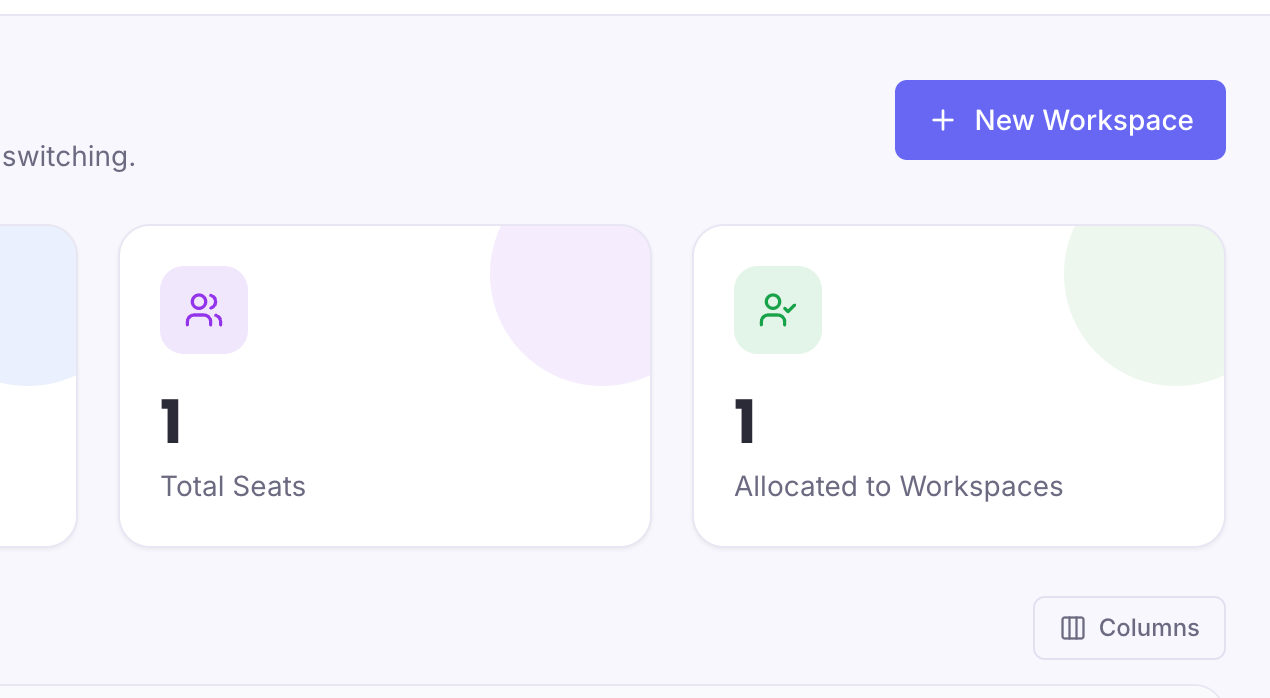The width and height of the screenshot is (1270, 698).
Task: Select the Total Seats label text
Action: 233,487
